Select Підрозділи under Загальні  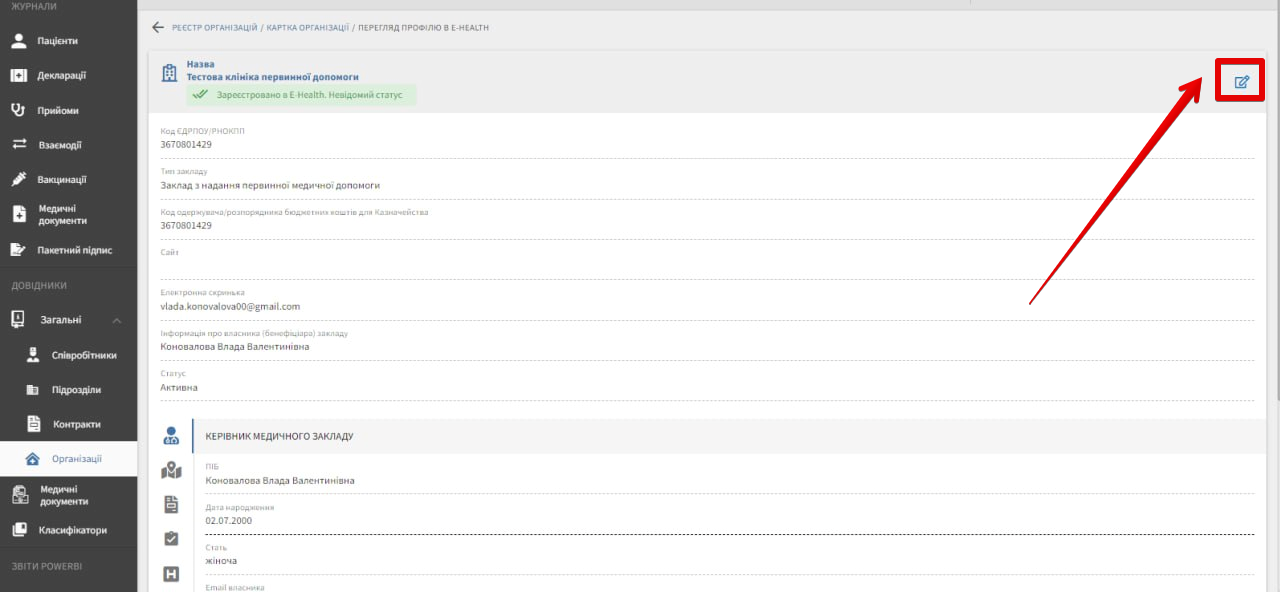76,390
